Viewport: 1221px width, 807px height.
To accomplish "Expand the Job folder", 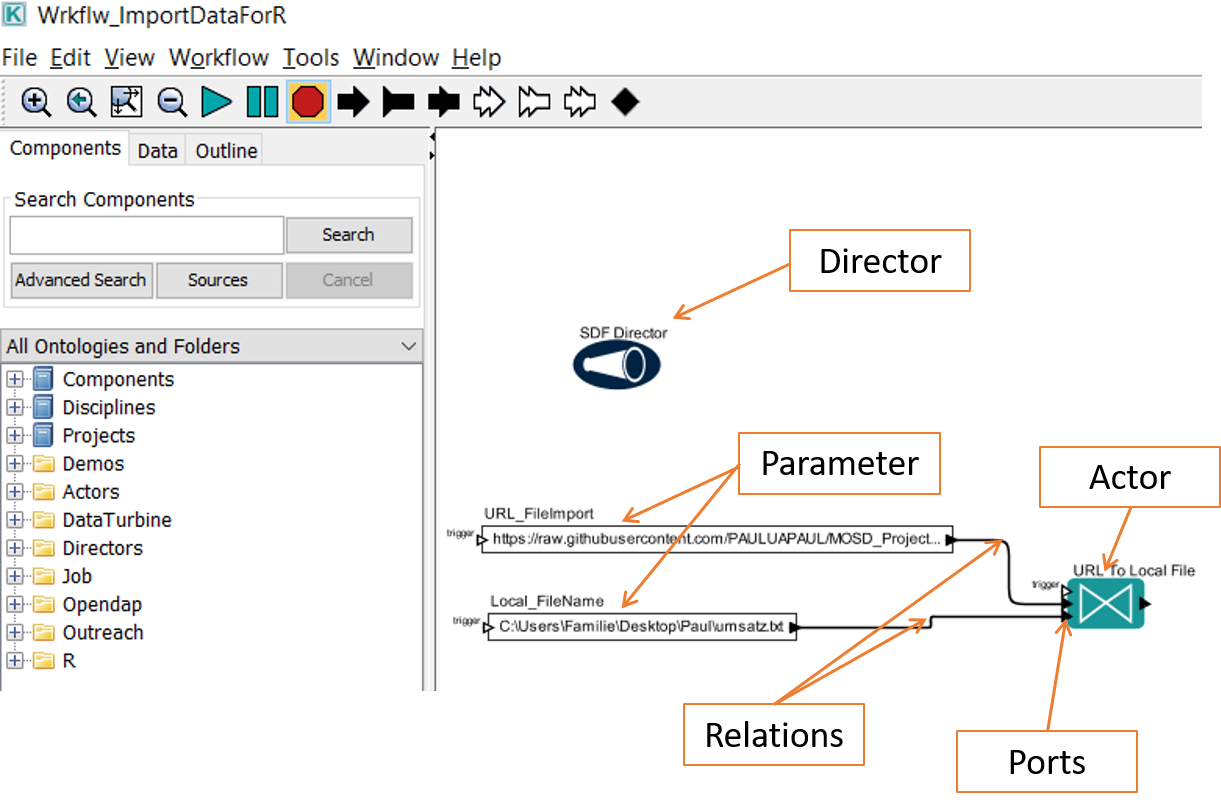I will point(15,576).
